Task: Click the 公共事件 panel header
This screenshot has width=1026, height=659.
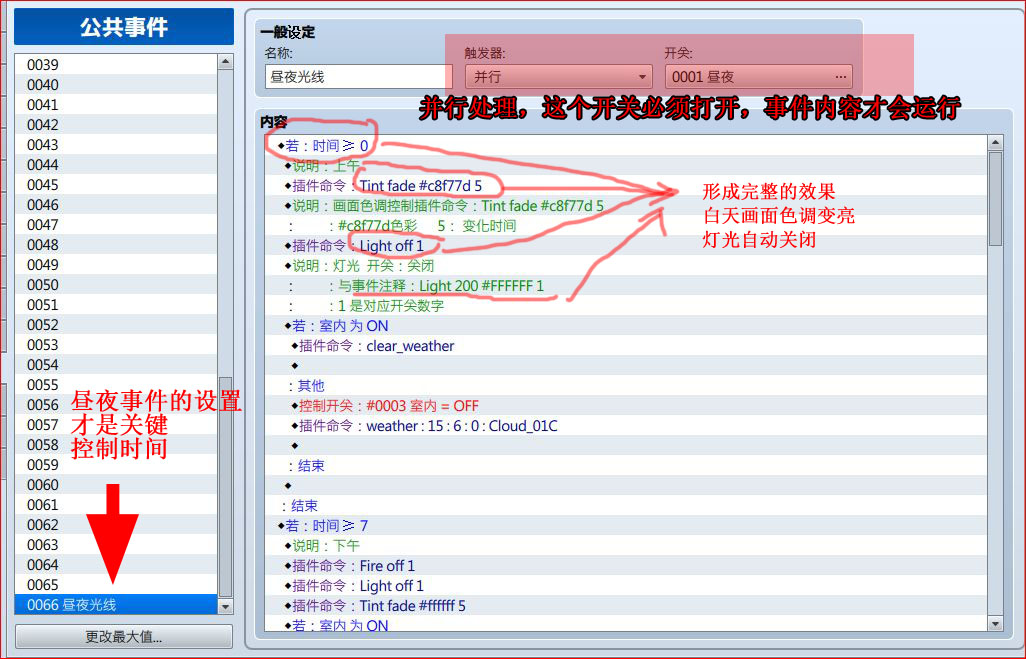Action: pos(124,27)
